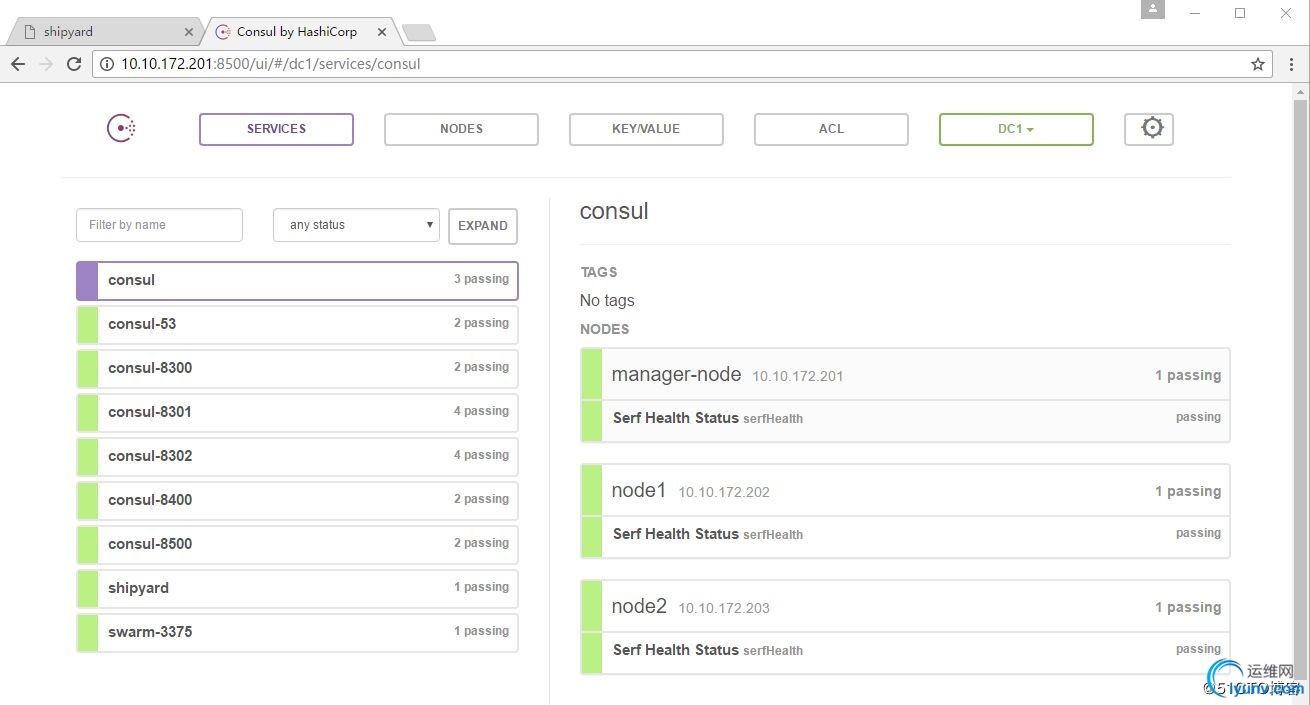Select the consul-8301 service
Screen dimensions: 1310x705
coord(297,412)
